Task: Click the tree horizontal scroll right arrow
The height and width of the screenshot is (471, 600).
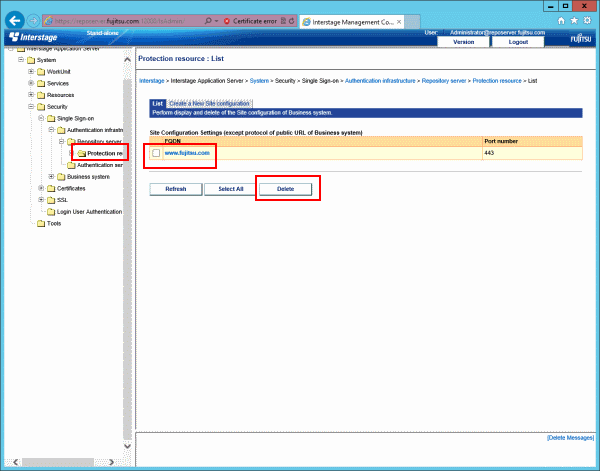Action: click(111, 462)
